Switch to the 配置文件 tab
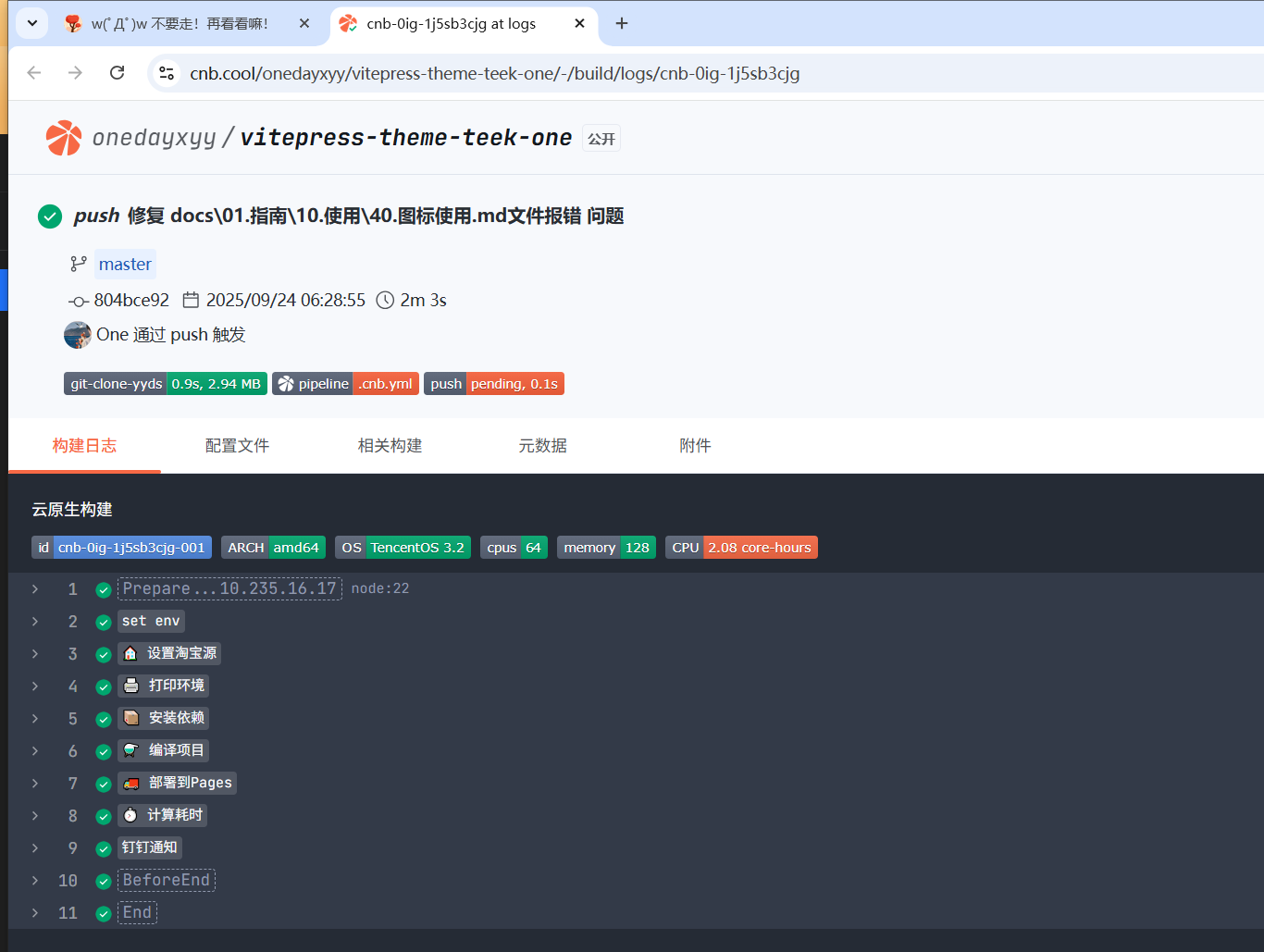Screen dimensions: 1264x952 click(237, 446)
